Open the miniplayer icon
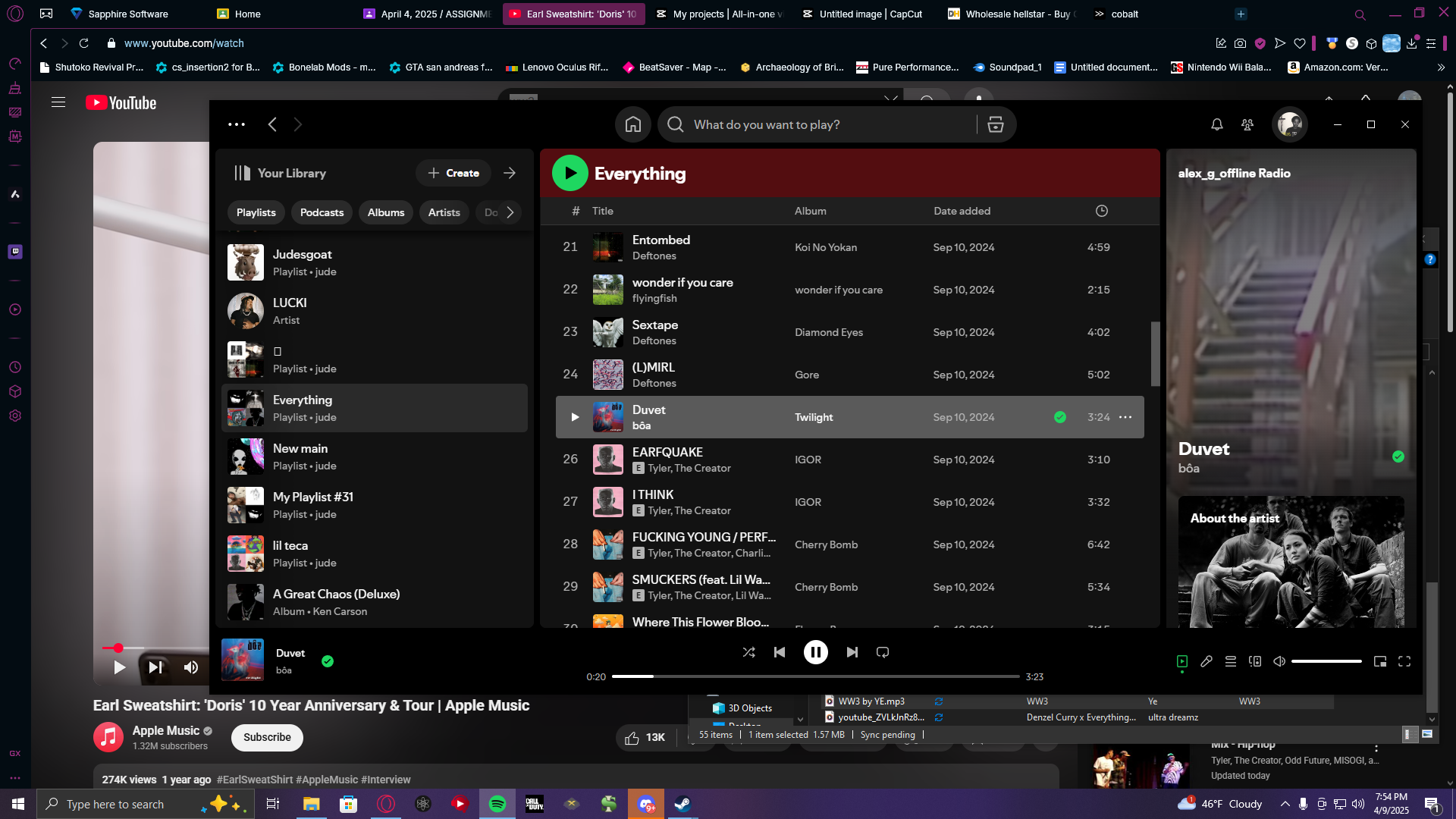The height and width of the screenshot is (819, 1456). click(1380, 661)
